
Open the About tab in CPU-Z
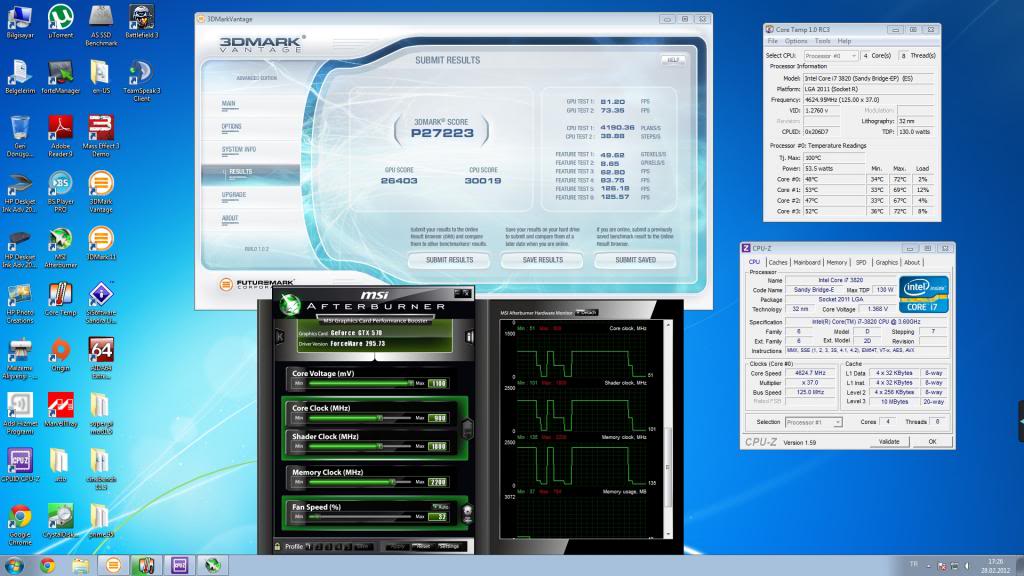[912, 263]
